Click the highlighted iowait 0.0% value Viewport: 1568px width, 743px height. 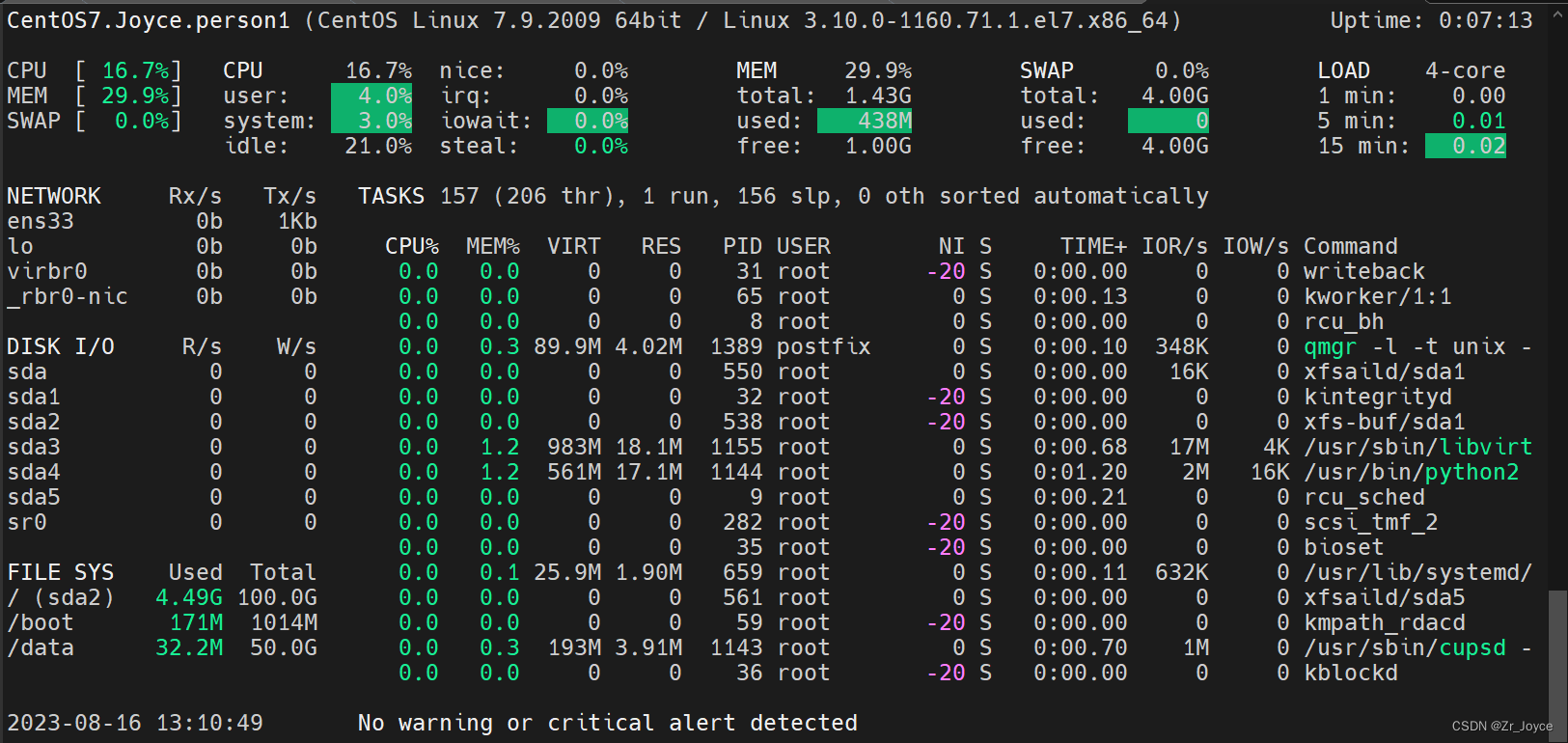pyautogui.click(x=588, y=121)
